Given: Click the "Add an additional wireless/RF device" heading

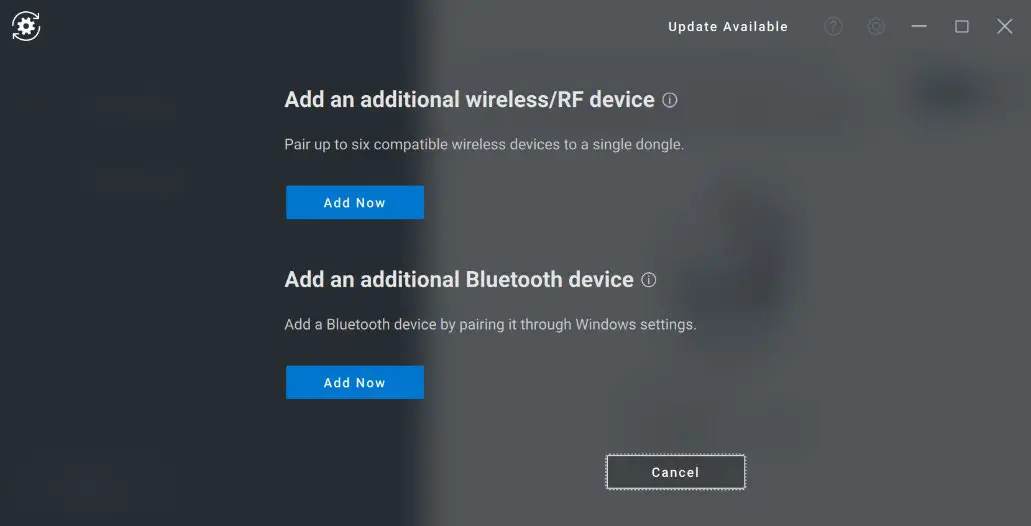Looking at the screenshot, I should coord(469,100).
